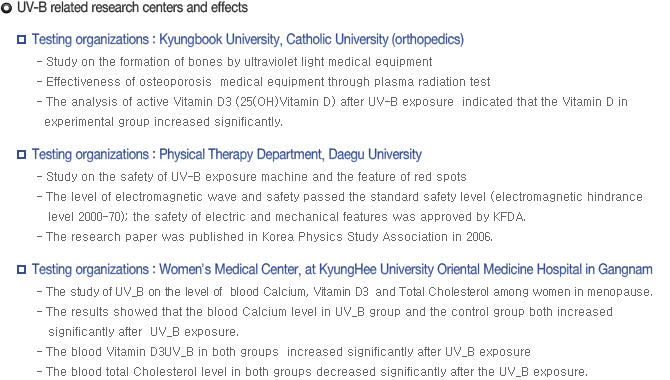Click 'experimental group increased significantly' text

pos(163,122)
